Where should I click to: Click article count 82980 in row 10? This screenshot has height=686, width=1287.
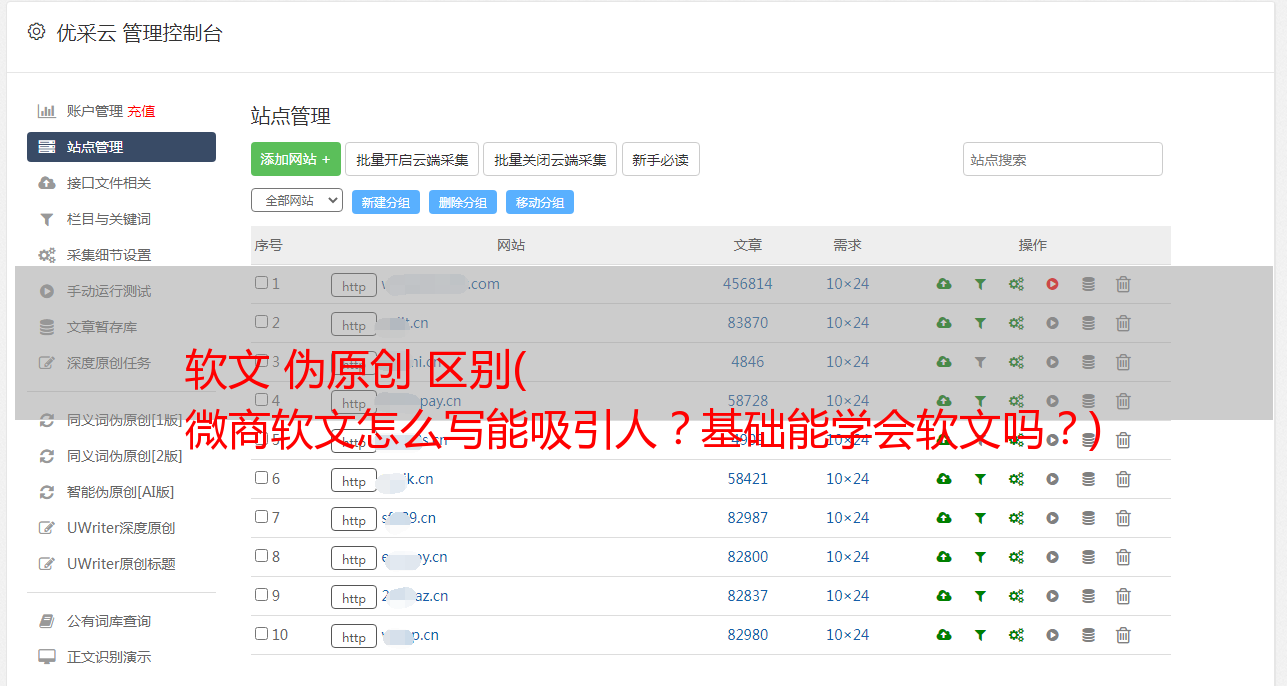click(748, 635)
